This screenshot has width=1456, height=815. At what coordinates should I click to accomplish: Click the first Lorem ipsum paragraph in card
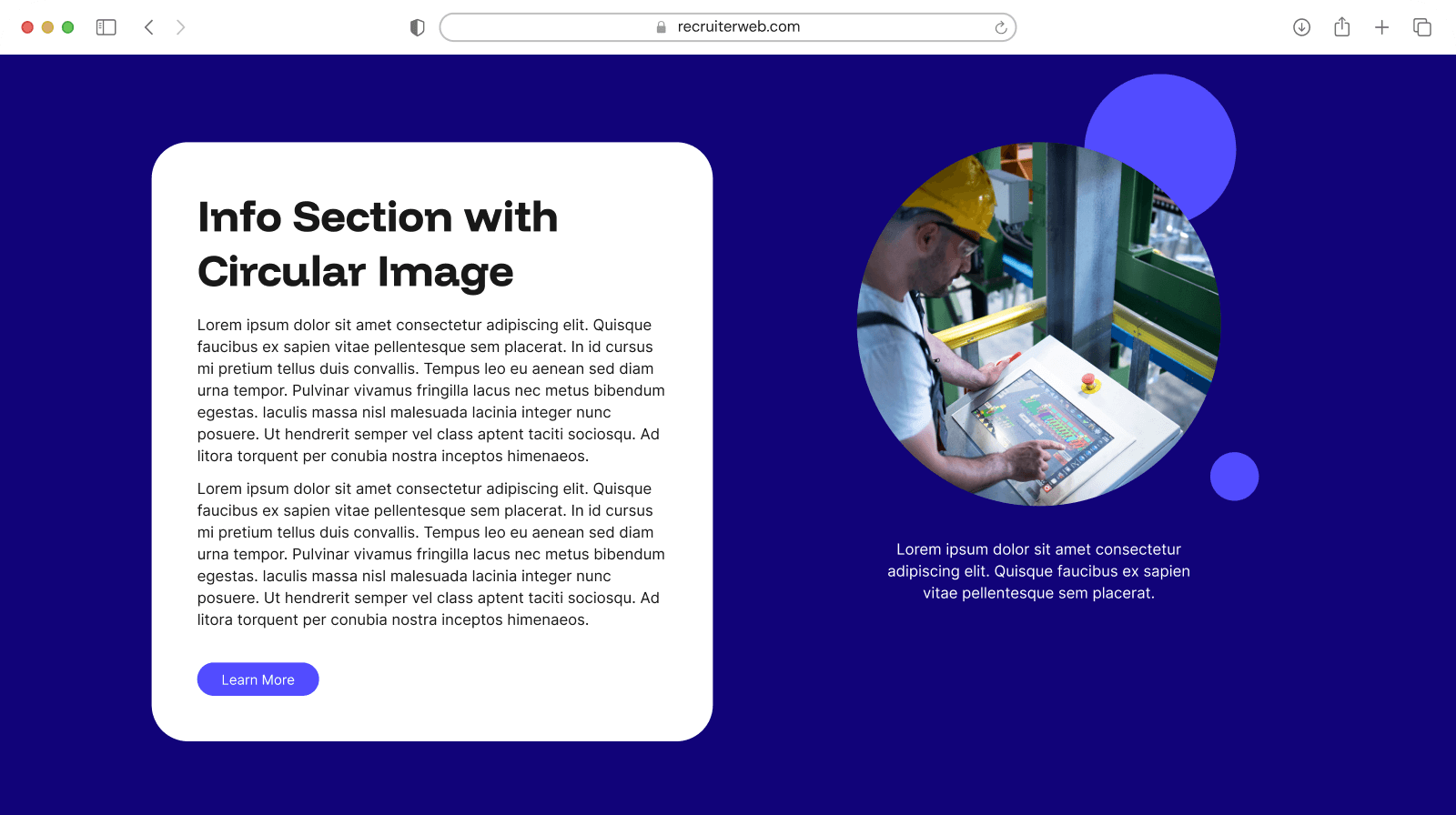(x=430, y=390)
